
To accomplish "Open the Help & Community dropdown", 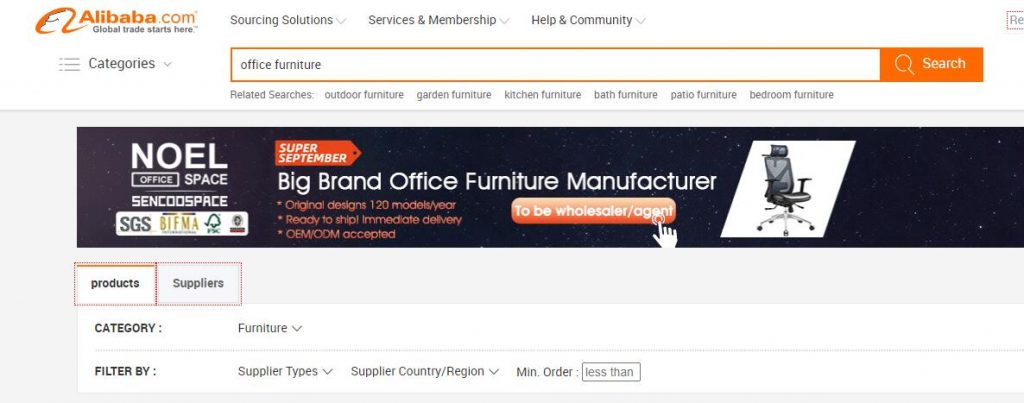I will point(588,20).
